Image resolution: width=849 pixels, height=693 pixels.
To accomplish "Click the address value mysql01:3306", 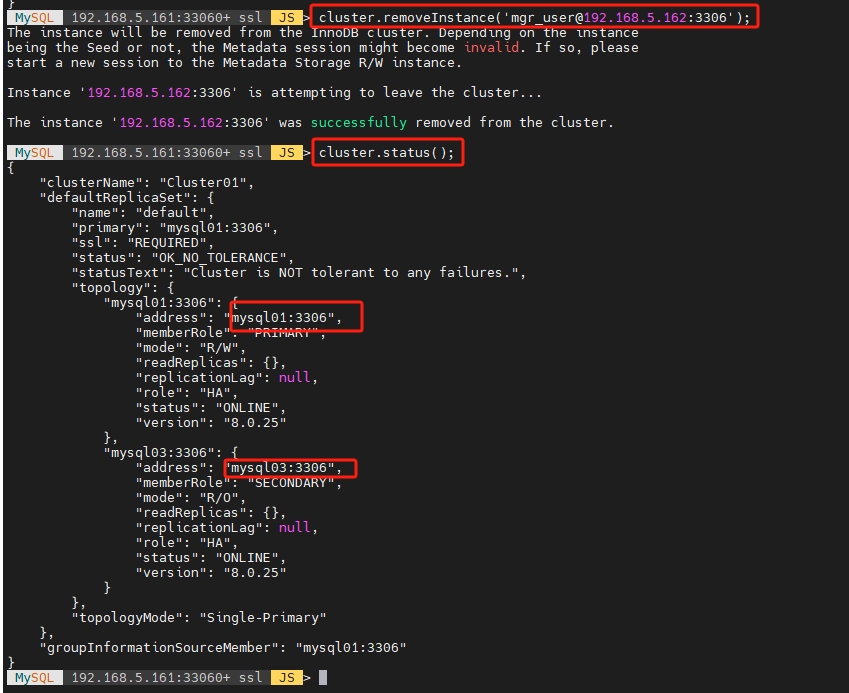I will [283, 317].
